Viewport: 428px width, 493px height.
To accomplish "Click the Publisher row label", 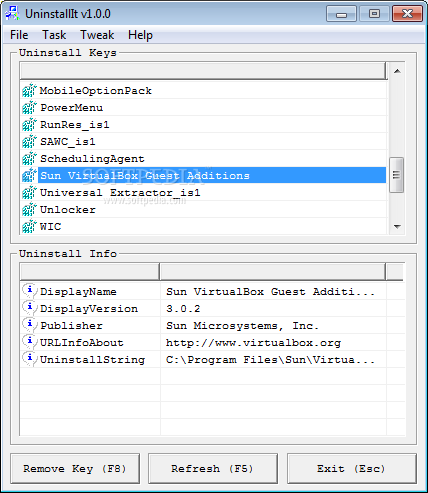I will 71,326.
